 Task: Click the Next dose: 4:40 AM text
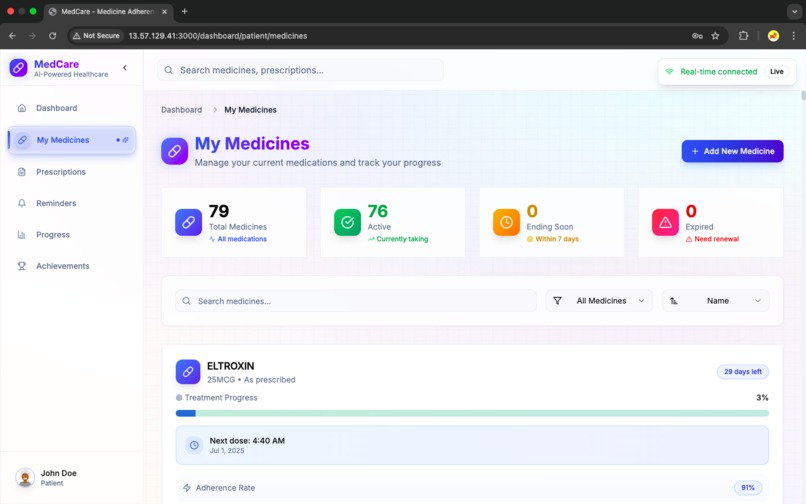247,441
